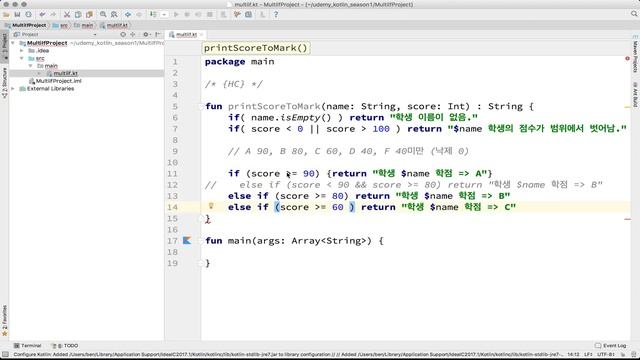Click the Cut scissors icon

[x=67, y=14]
